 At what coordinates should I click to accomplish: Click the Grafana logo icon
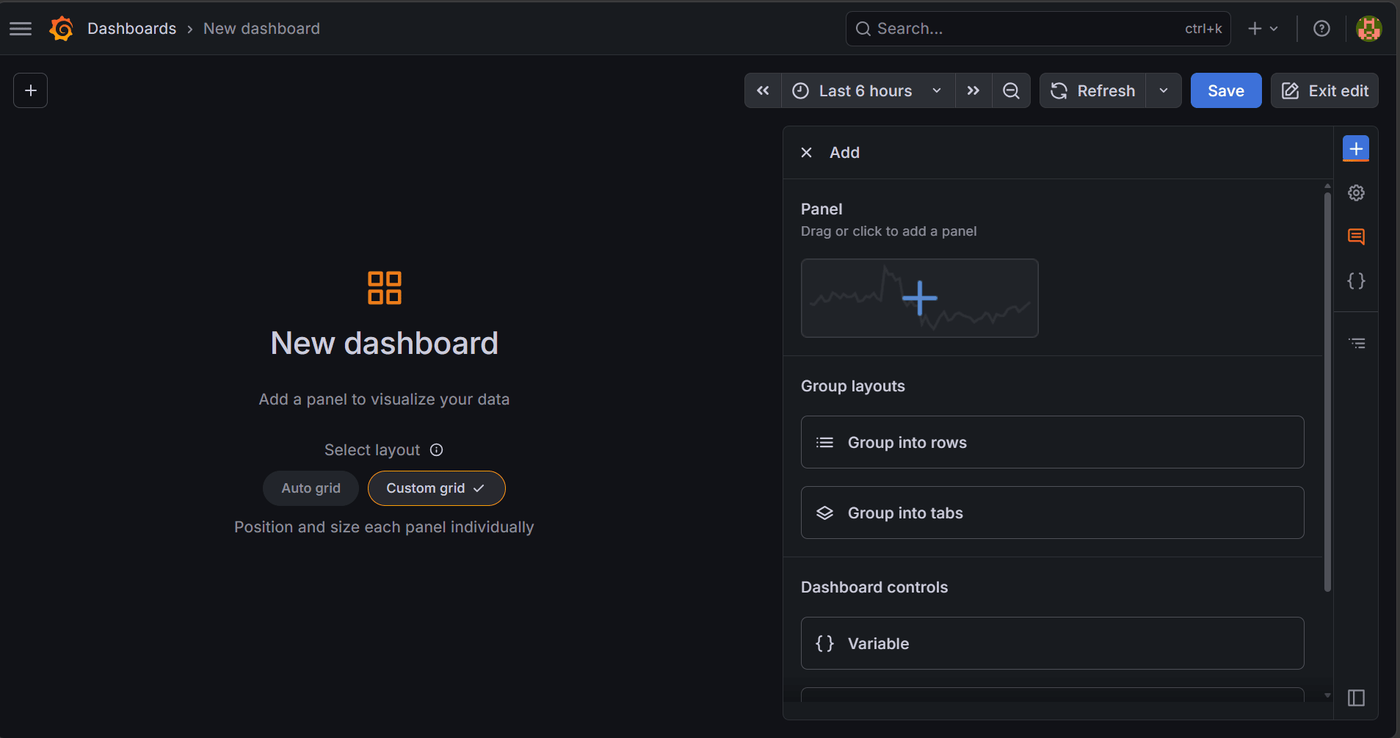[61, 29]
